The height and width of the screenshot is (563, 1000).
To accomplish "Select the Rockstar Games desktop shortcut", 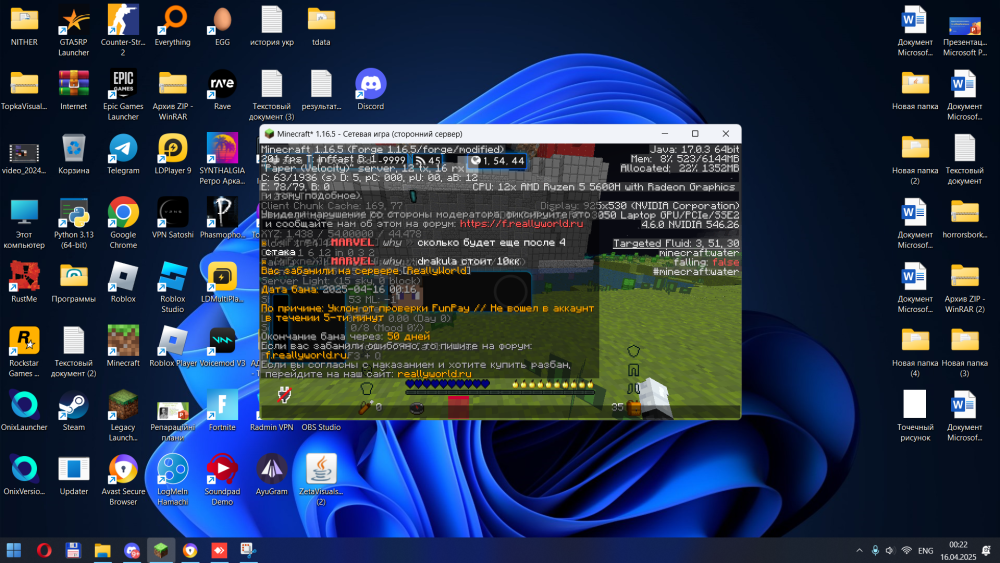I will pos(24,351).
